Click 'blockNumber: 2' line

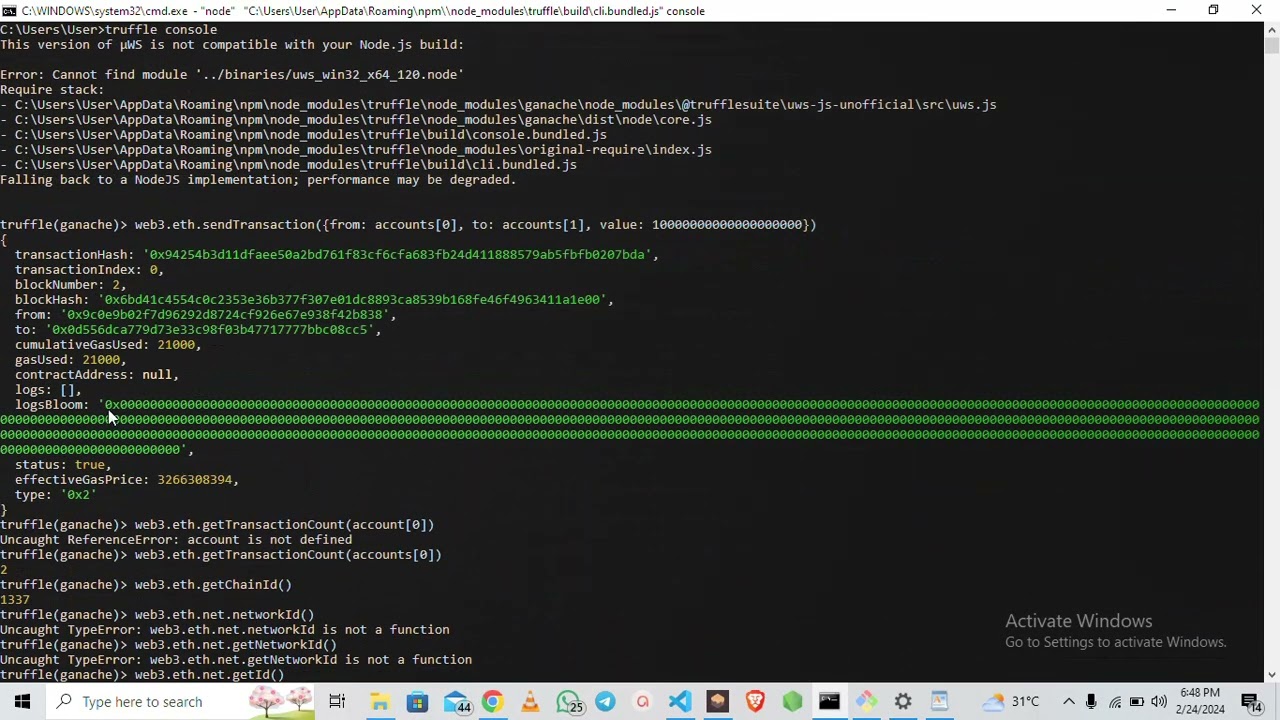click(70, 285)
